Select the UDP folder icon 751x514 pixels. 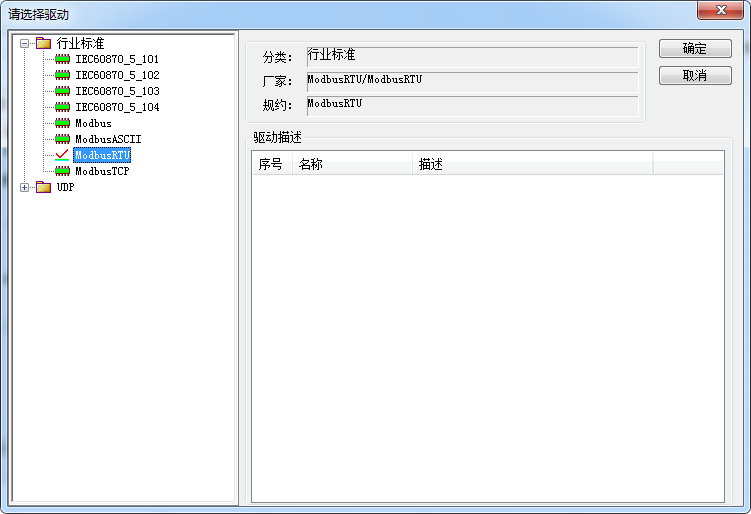[43, 187]
